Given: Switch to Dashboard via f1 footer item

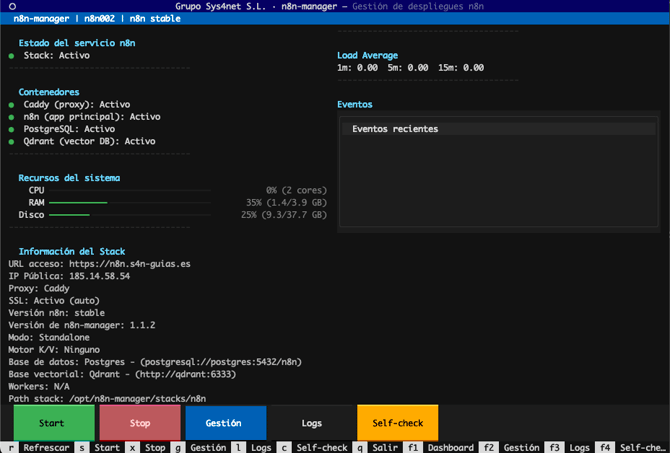Looking at the screenshot, I should pos(448,447).
